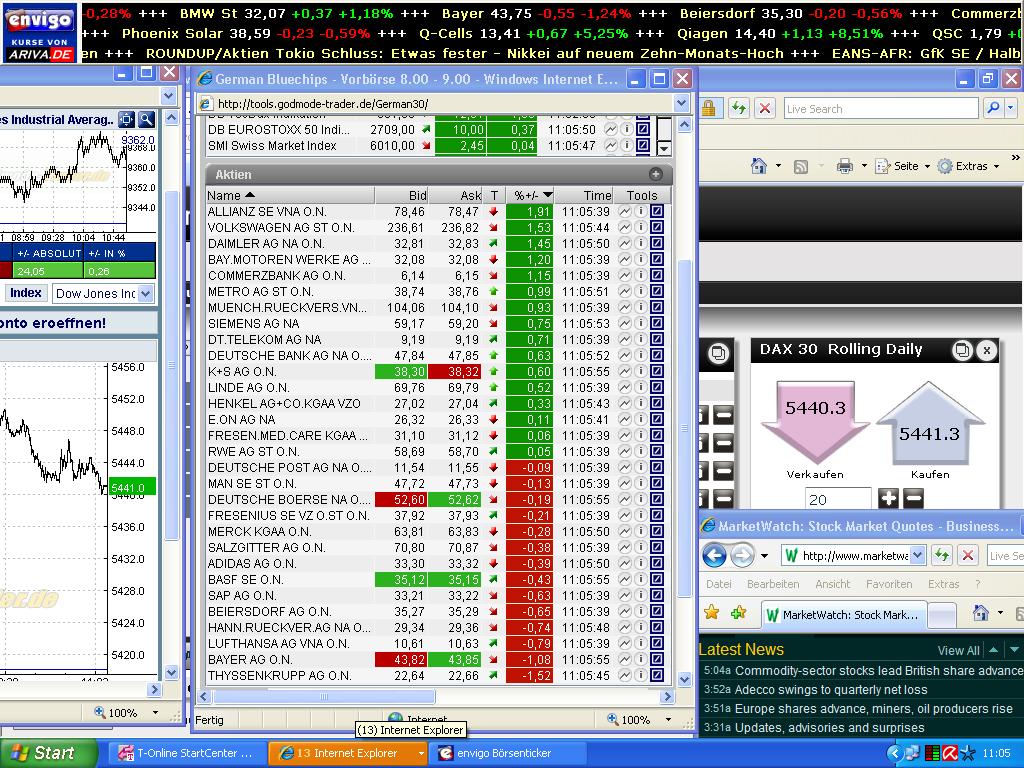
Task: Open 13 Internet Explorer taskbar group
Action: coord(347,753)
